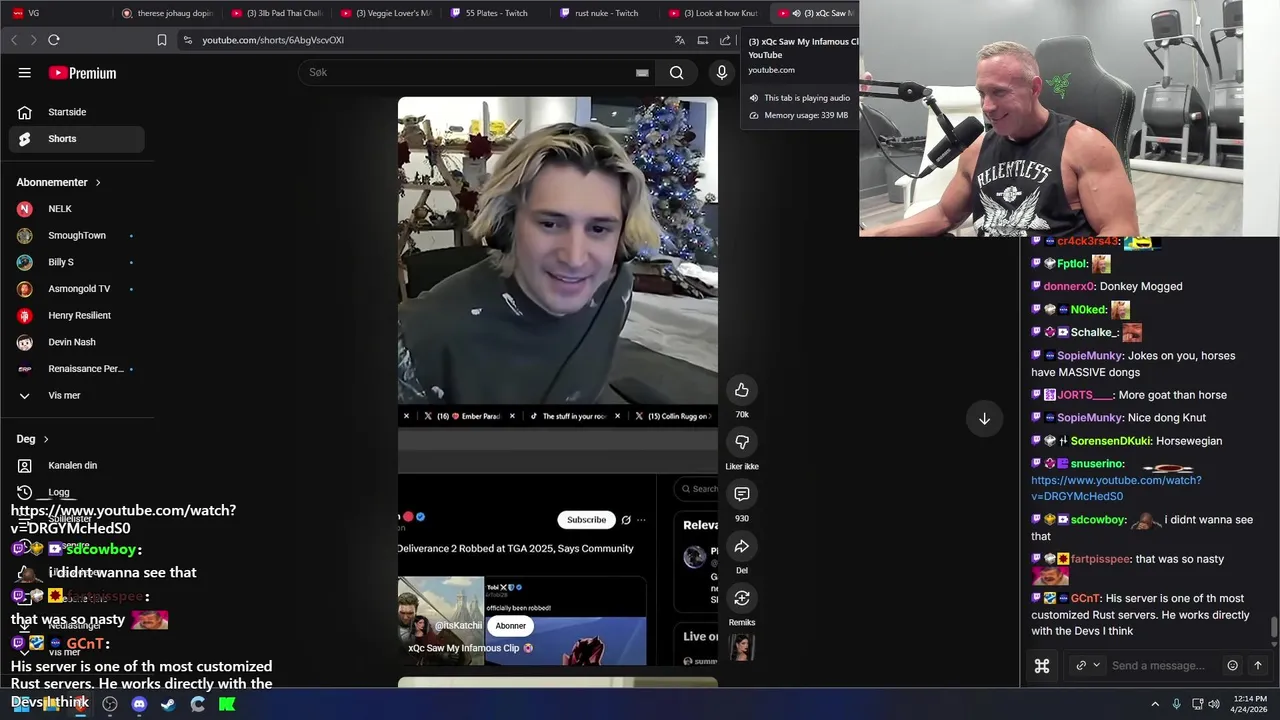Screen dimensions: 1280x720
Task: Open the YouTube hamburger guide menu
Action: click(25, 73)
